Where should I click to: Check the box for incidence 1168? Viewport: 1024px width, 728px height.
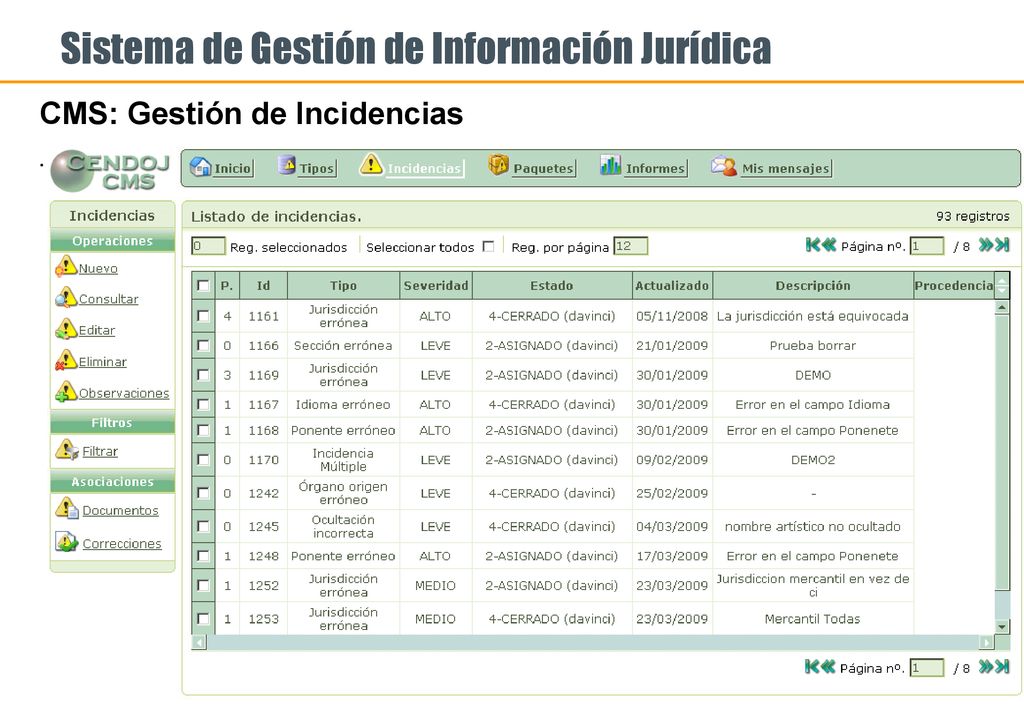pos(203,430)
